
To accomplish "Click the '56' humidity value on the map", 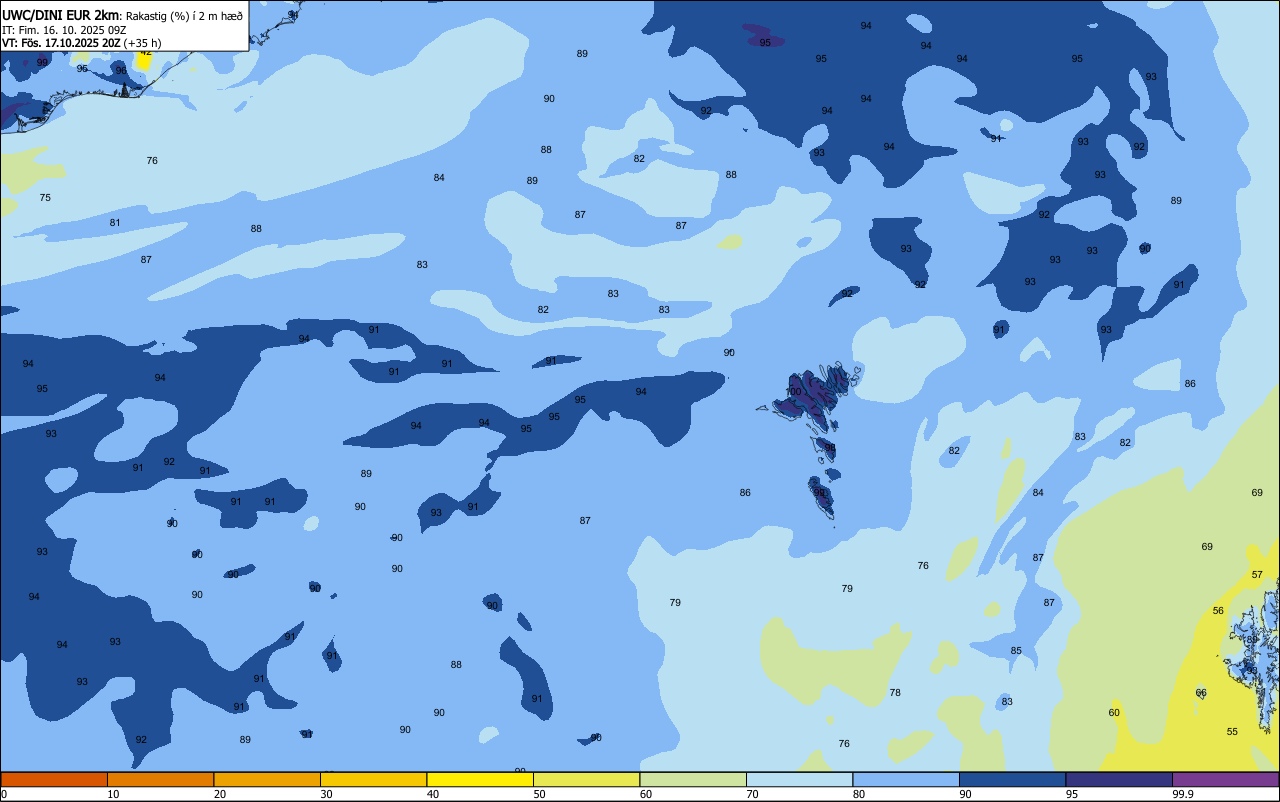I will [x=1218, y=611].
